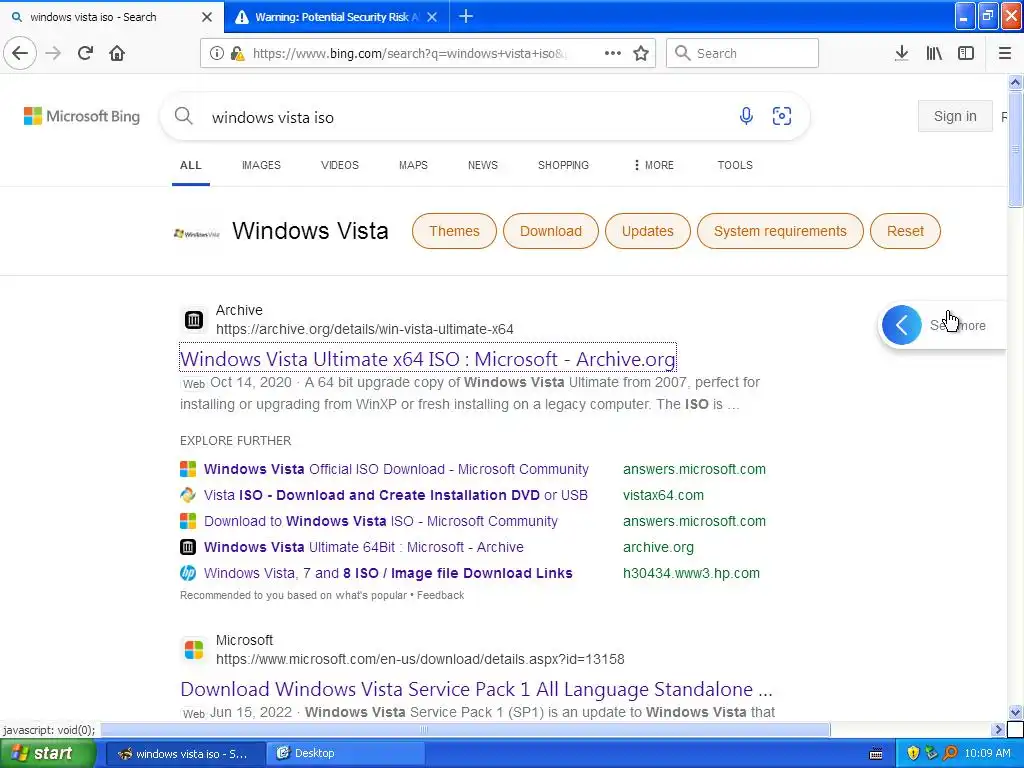Click the security shield tray icon
This screenshot has width=1024, height=768.
(912, 753)
